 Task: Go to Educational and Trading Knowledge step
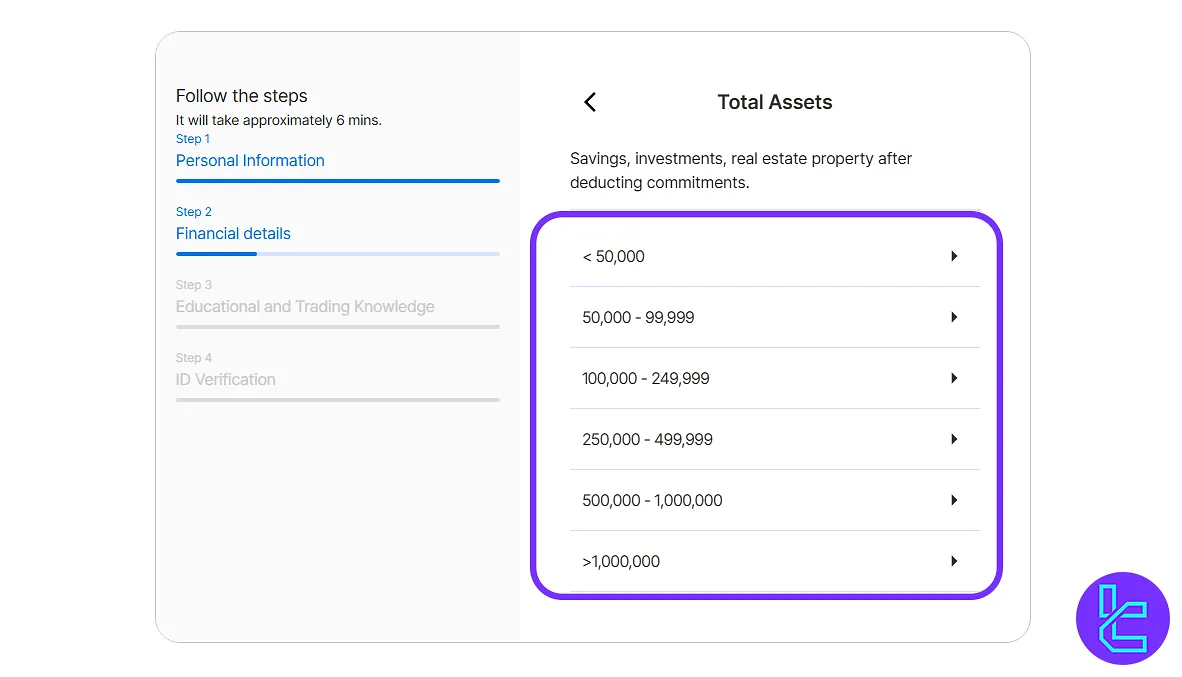tap(305, 307)
